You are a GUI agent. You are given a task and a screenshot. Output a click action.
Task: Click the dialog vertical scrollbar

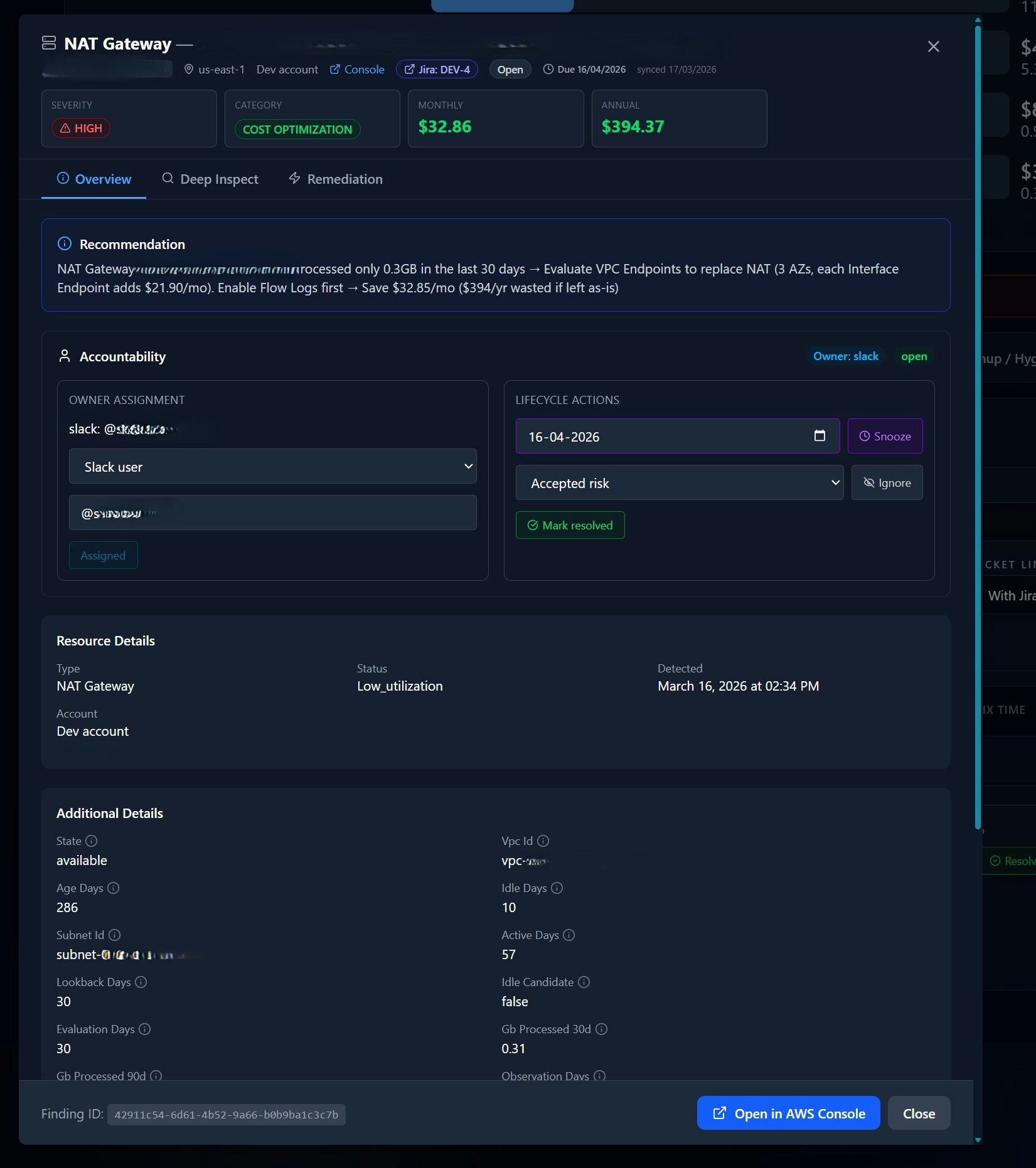(x=978, y=427)
